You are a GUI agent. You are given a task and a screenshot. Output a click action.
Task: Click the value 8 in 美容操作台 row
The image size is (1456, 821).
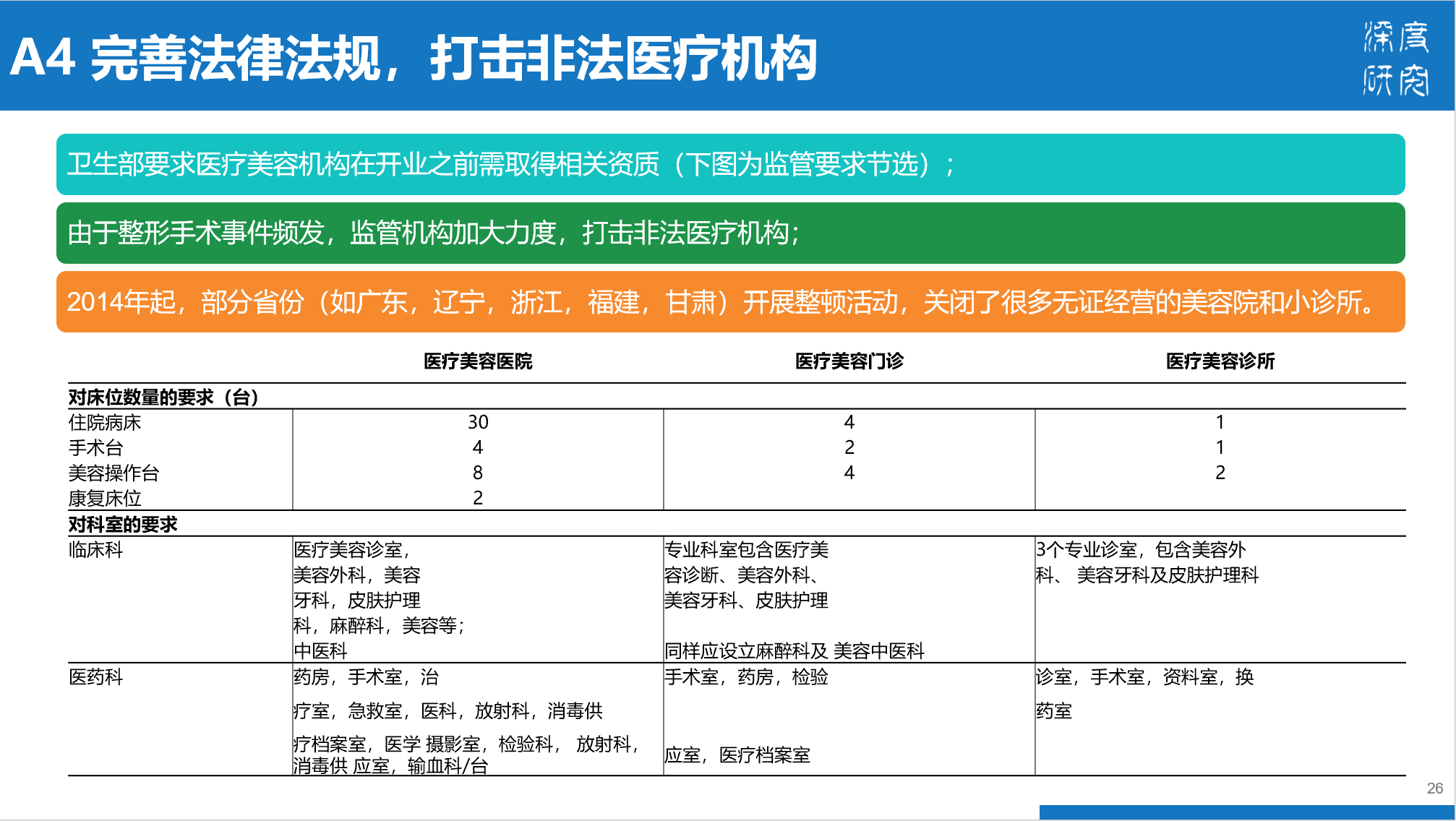click(x=478, y=473)
